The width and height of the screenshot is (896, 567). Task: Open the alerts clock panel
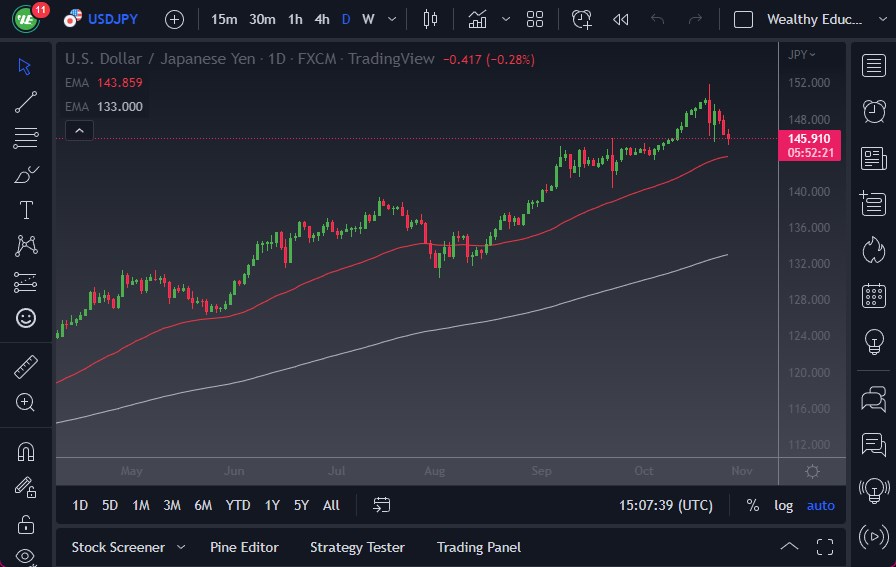coord(874,110)
